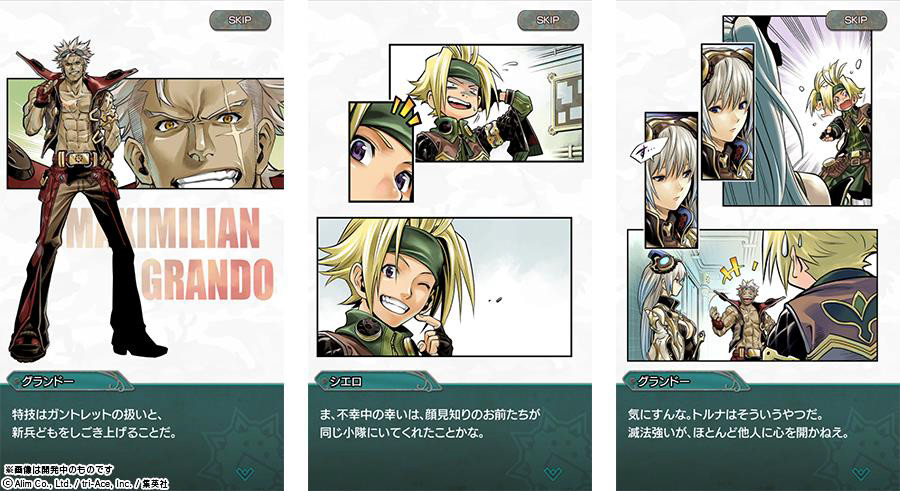
Task: Click SKIP button on the Shiero screen
Action: tap(548, 20)
